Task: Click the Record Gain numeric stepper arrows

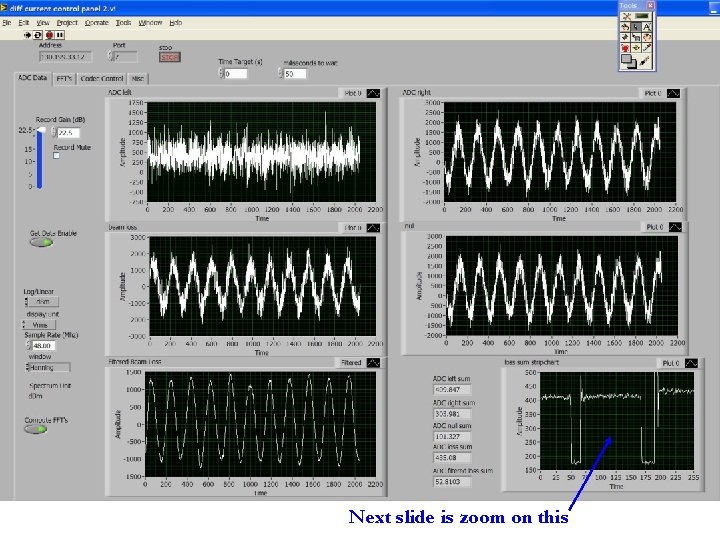Action: pyautogui.click(x=54, y=133)
